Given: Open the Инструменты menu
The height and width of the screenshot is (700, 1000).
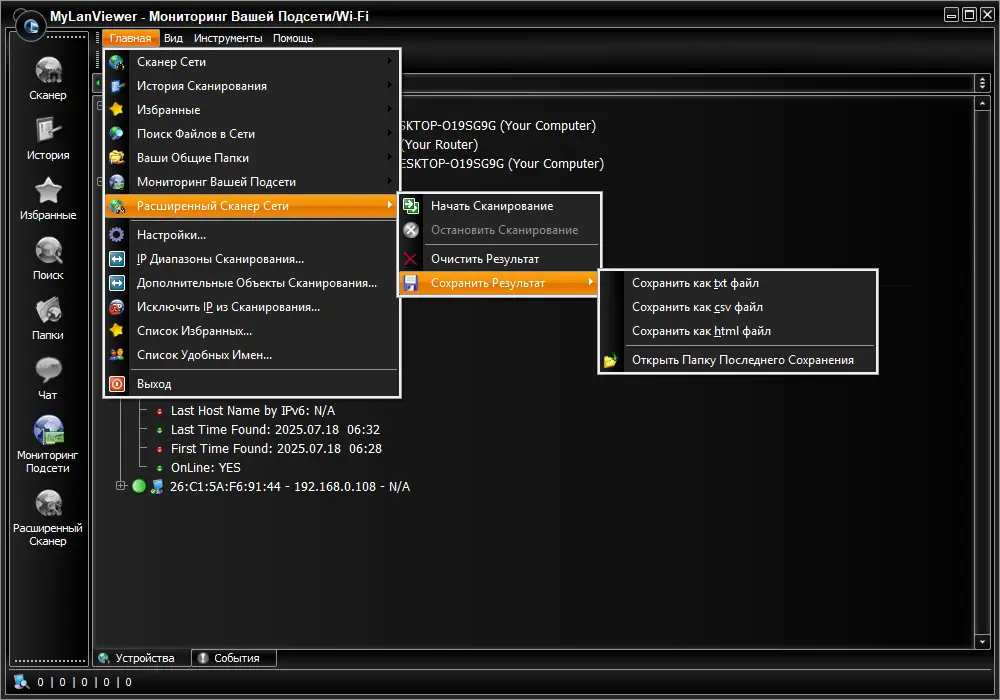Looking at the screenshot, I should [x=228, y=38].
